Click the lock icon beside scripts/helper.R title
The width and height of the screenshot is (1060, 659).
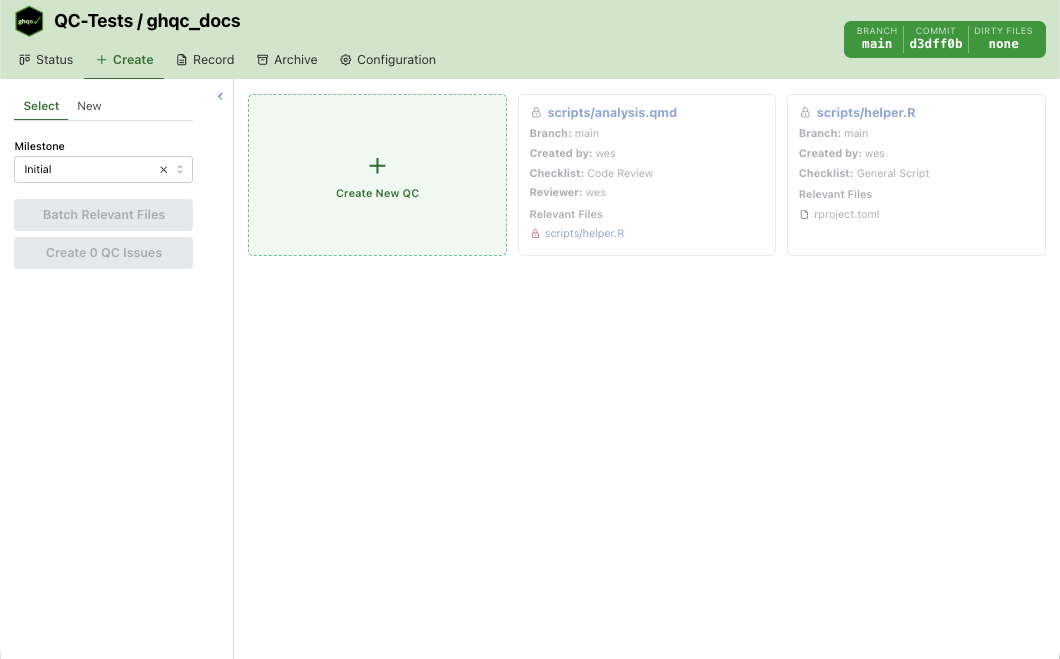805,113
